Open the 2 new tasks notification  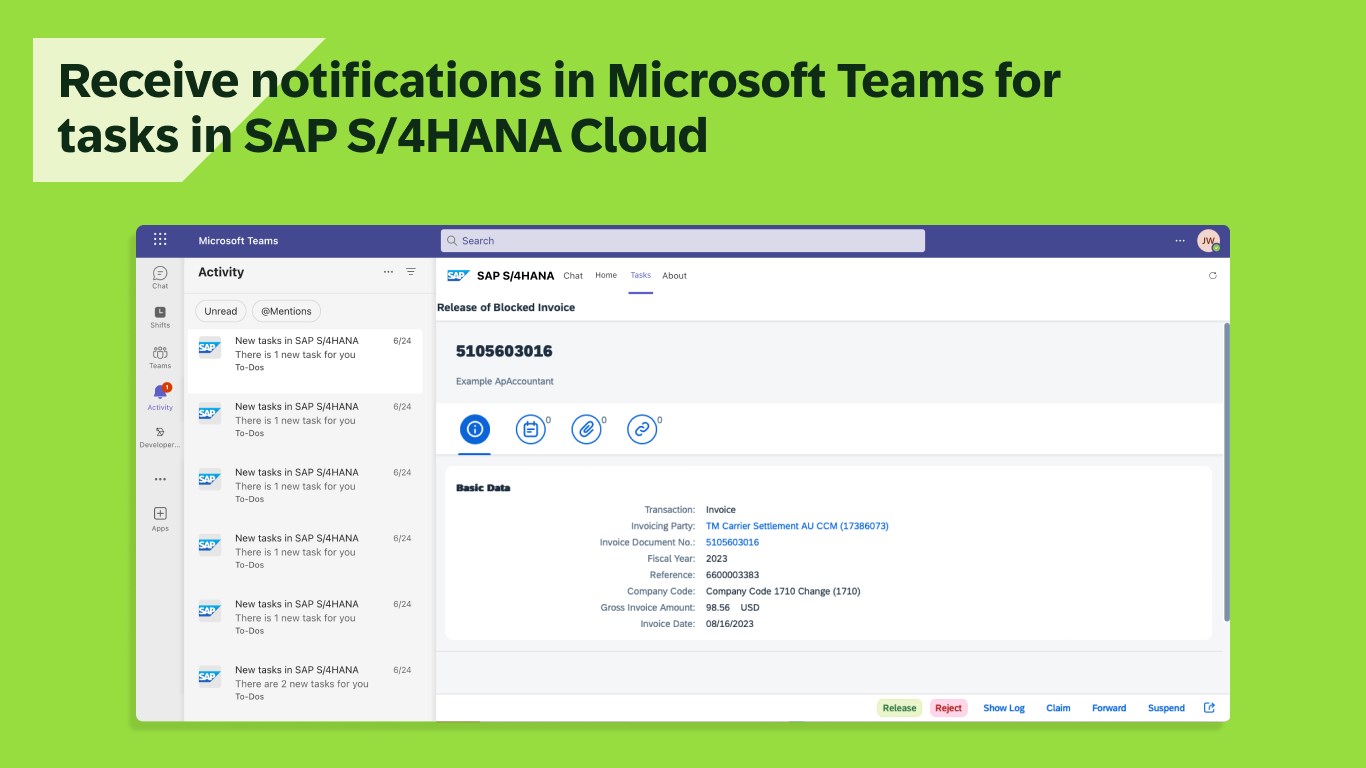[304, 683]
